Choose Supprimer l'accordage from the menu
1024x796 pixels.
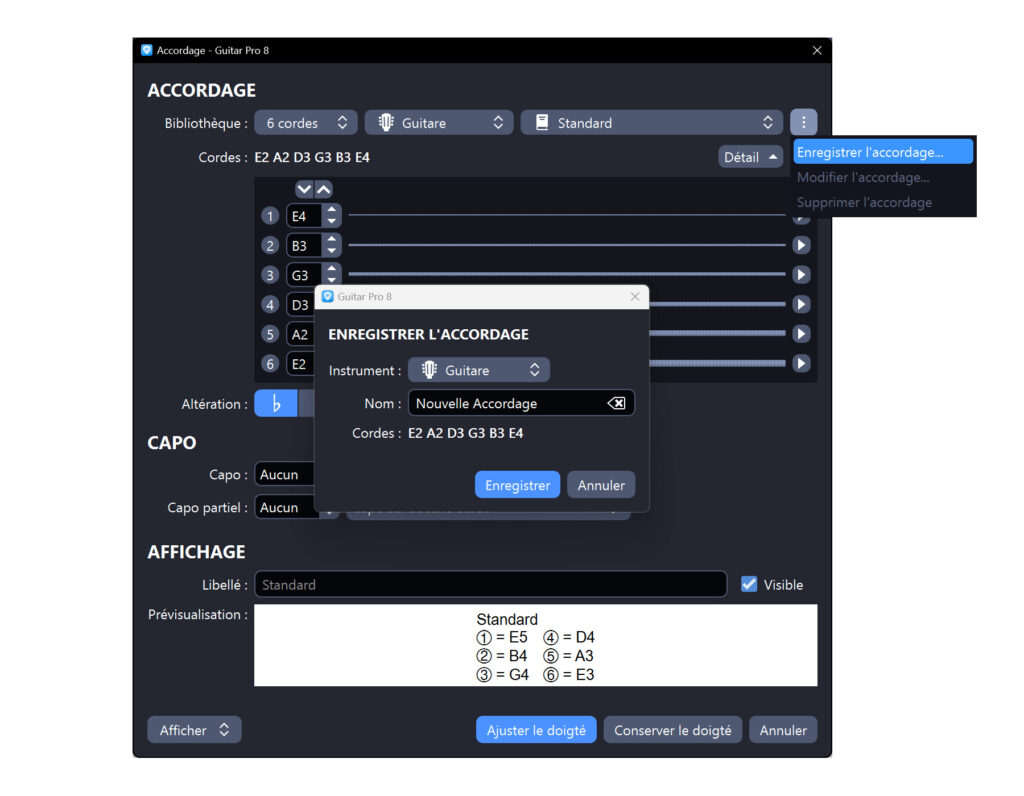coord(884,202)
